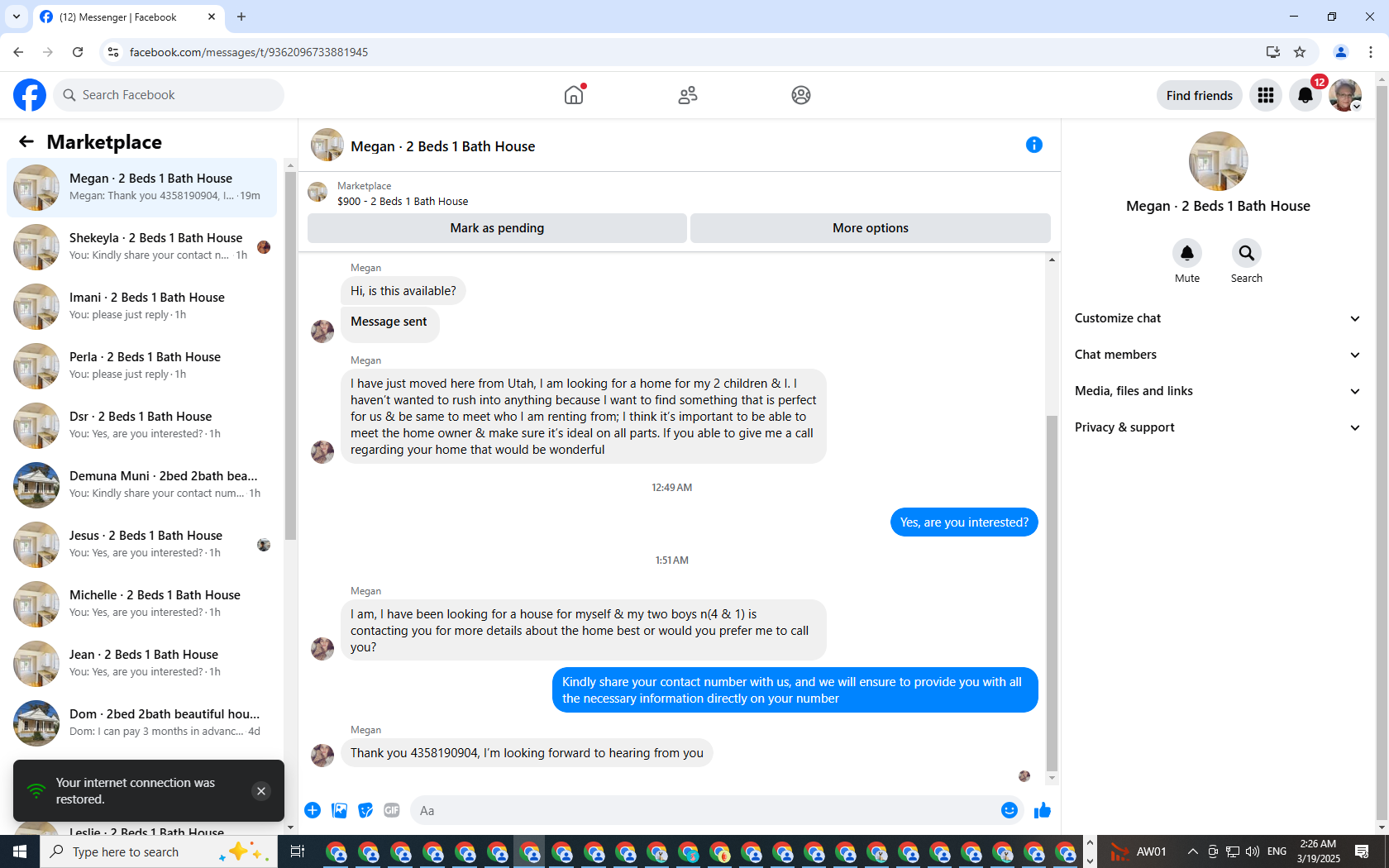Open the Perla conversation

(x=142, y=366)
